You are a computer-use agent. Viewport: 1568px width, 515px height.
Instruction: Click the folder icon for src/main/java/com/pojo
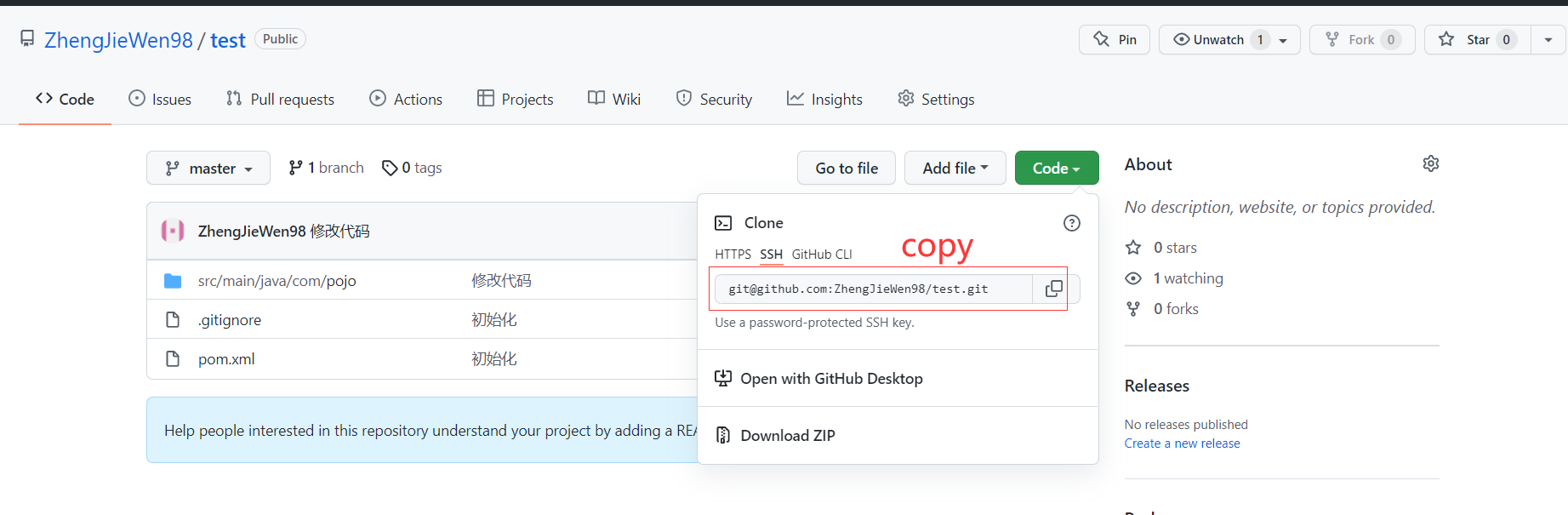pyautogui.click(x=173, y=281)
